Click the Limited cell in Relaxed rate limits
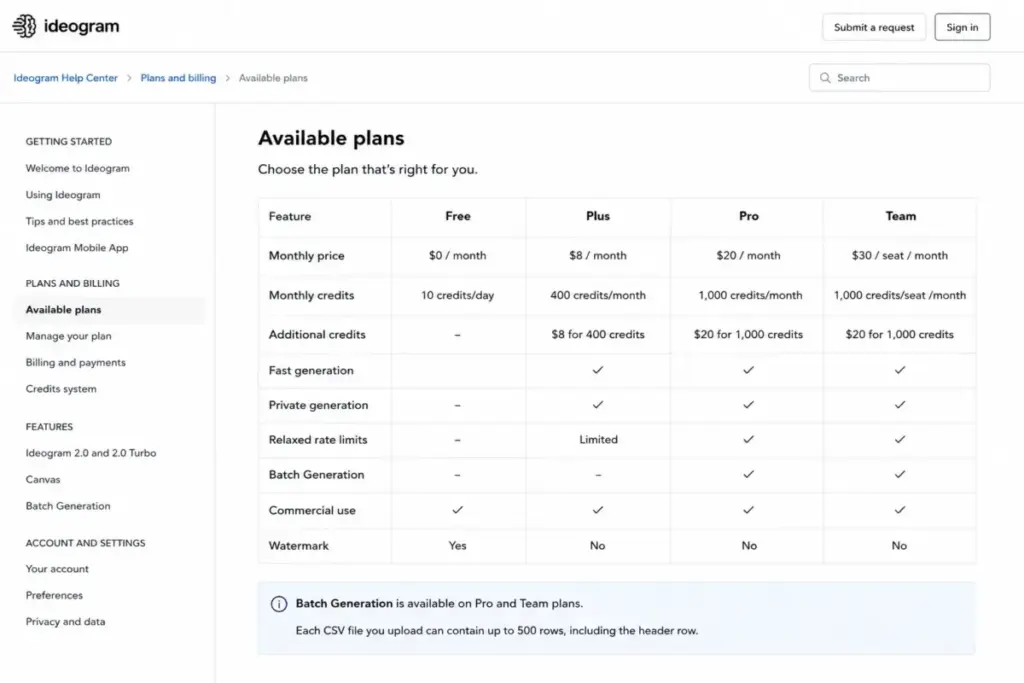The image size is (1024, 683). pos(598,439)
